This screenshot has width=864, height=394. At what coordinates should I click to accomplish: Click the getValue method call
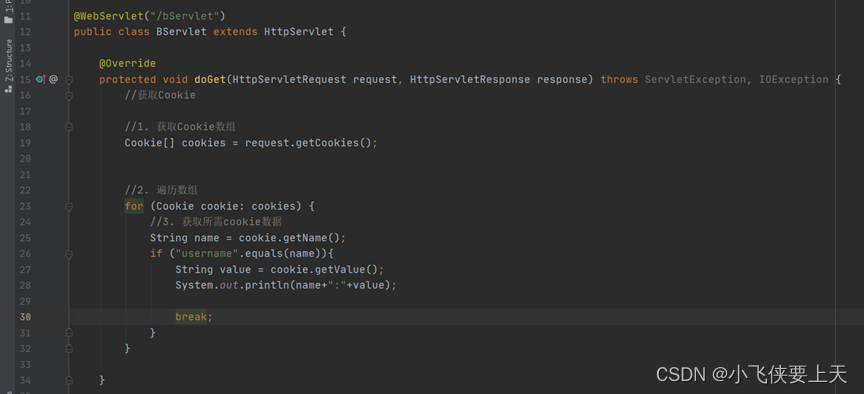pyautogui.click(x=340, y=269)
